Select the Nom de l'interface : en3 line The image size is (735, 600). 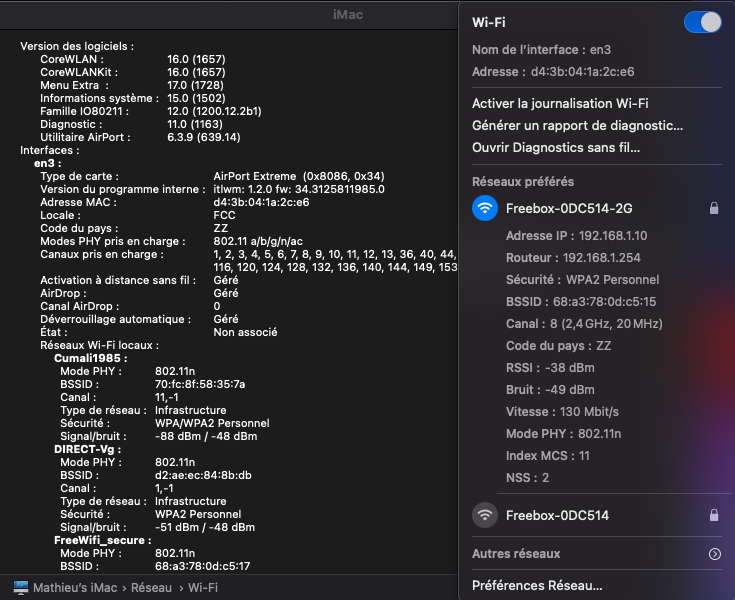541,50
